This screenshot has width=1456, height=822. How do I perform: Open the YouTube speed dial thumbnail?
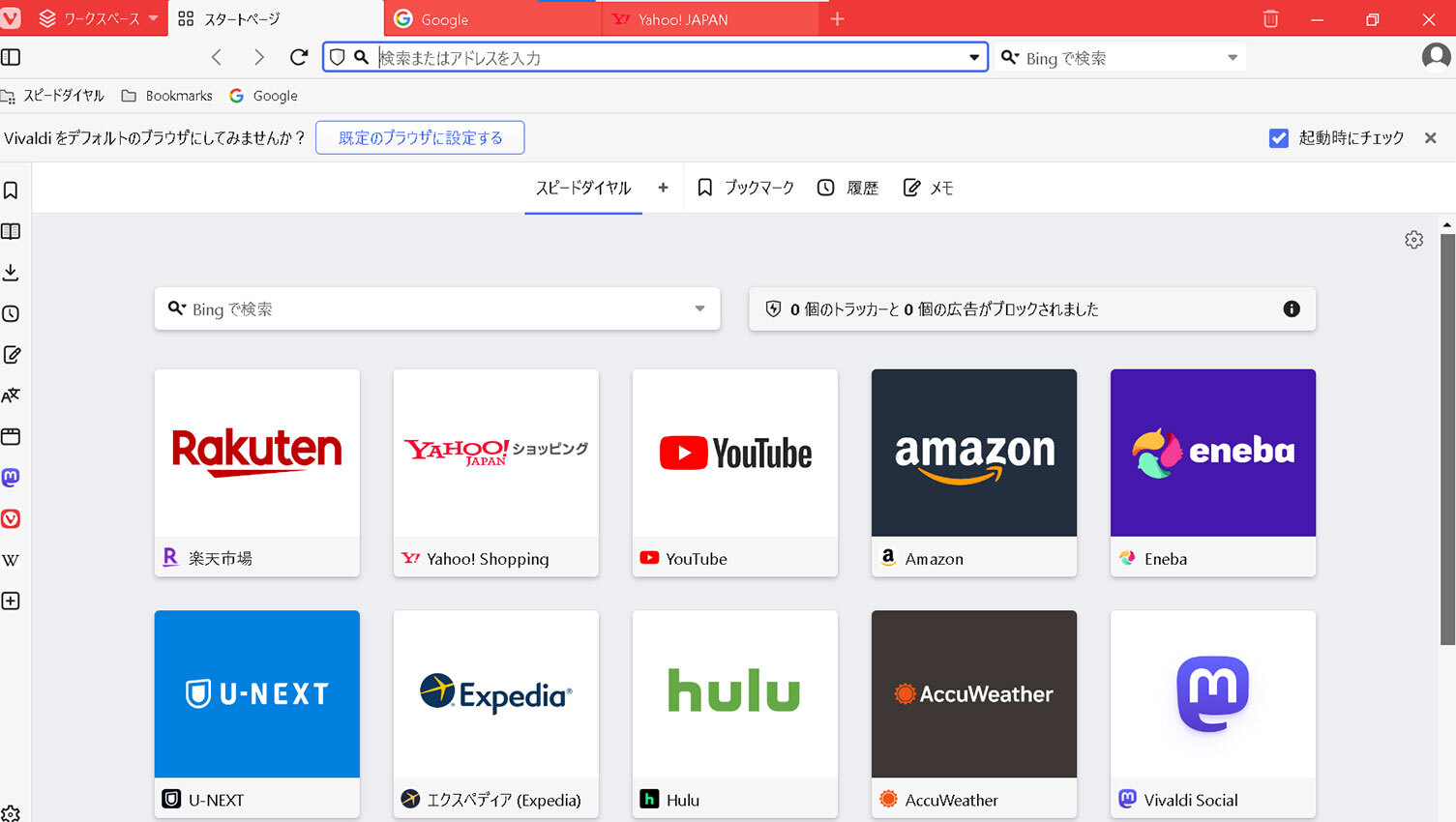pos(734,453)
